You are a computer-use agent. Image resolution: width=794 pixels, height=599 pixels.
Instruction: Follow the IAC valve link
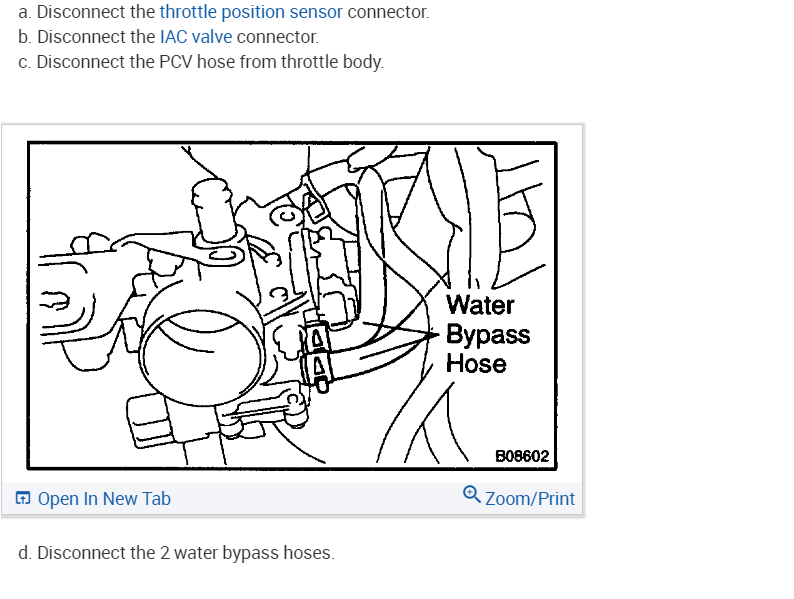tap(196, 37)
